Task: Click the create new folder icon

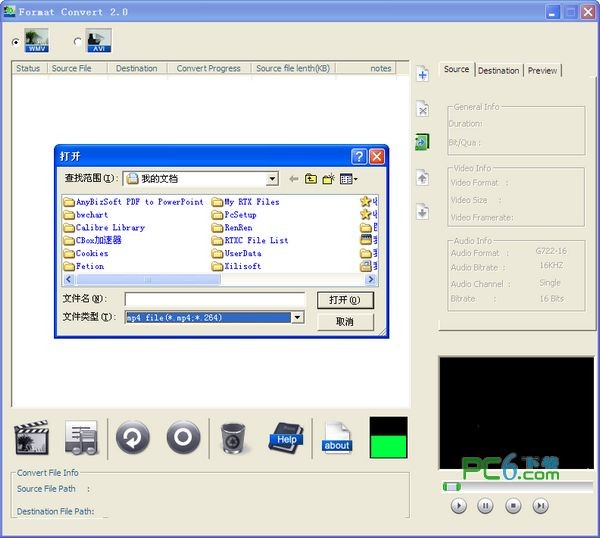Action: (329, 179)
